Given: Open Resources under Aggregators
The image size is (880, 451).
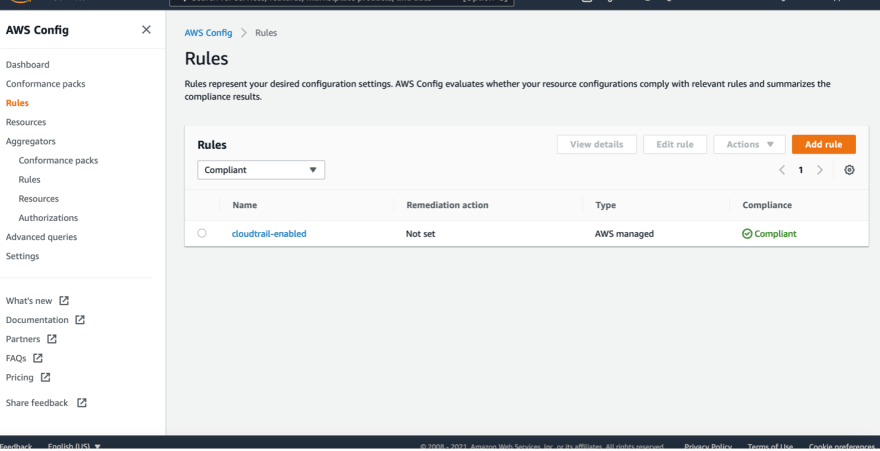Looking at the screenshot, I should coord(39,199).
